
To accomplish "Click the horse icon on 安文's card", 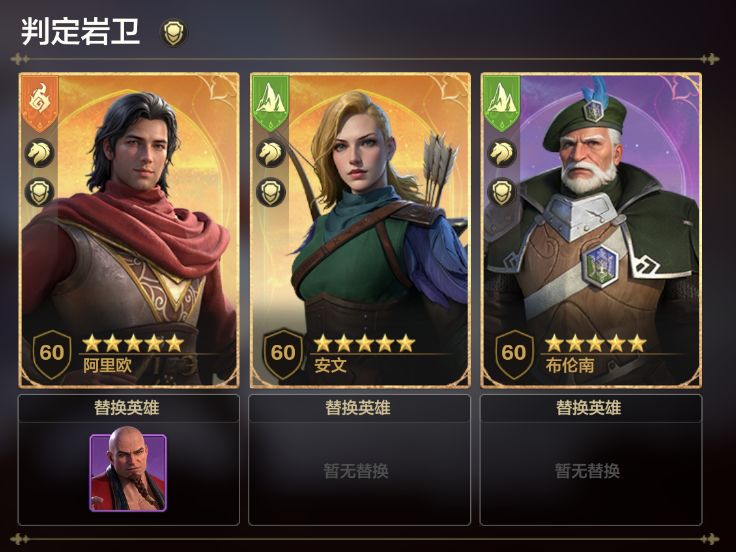I will click(x=271, y=153).
